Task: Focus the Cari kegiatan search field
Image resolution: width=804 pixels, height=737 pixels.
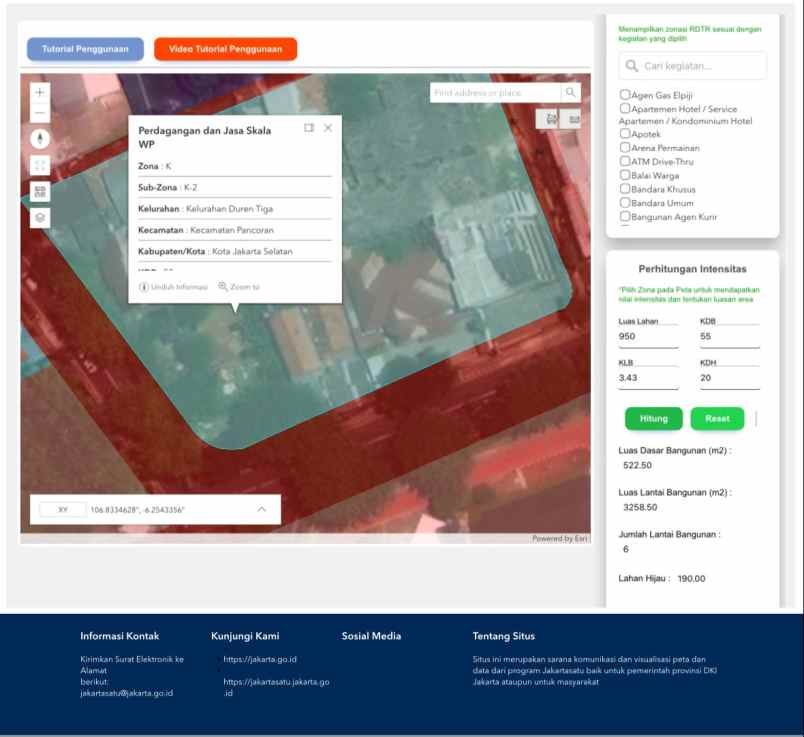Action: (x=692, y=66)
